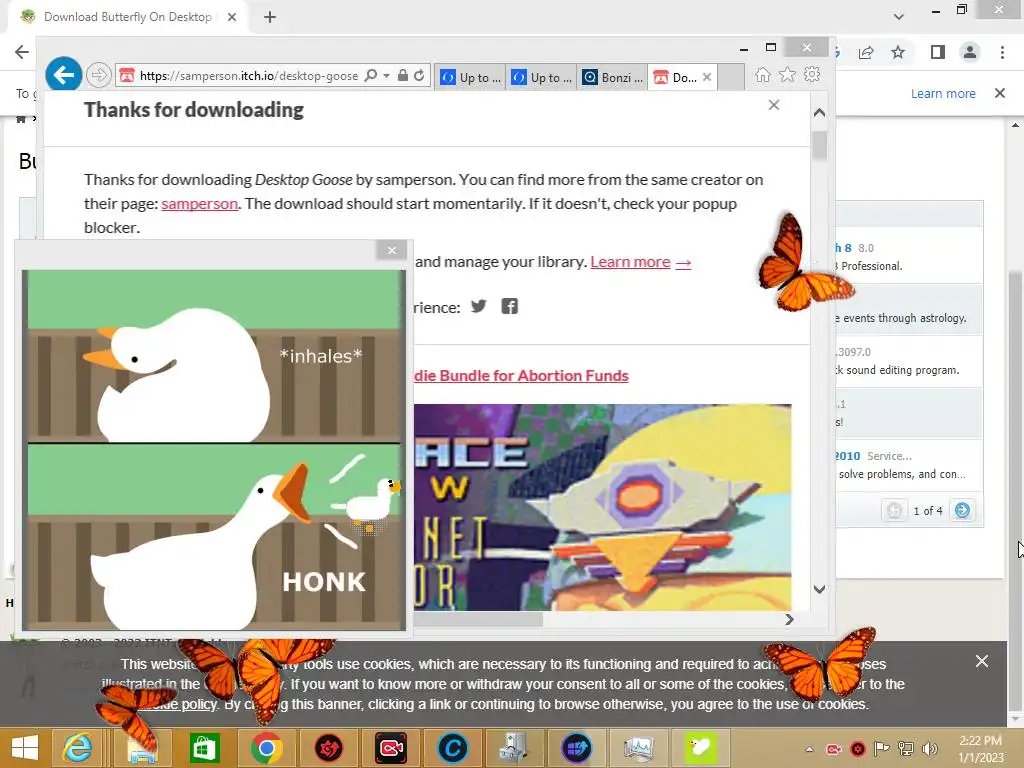
Task: Click Chrome back arrow
Action: (22, 52)
